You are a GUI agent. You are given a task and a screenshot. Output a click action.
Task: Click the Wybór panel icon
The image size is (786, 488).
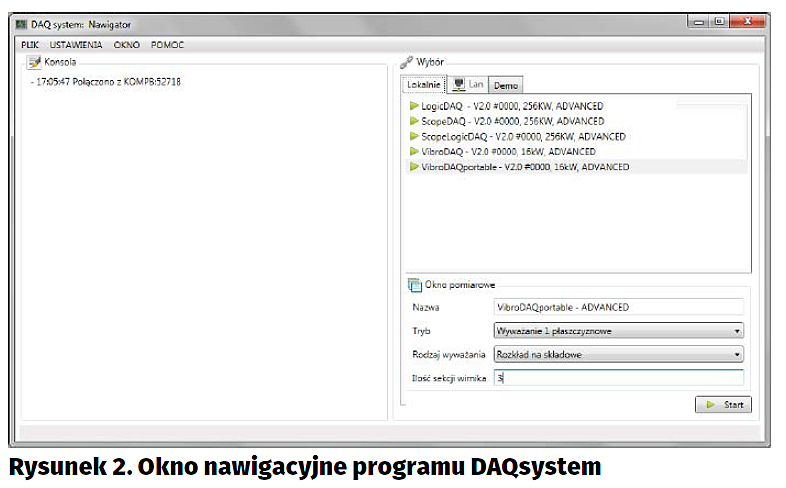coord(407,62)
